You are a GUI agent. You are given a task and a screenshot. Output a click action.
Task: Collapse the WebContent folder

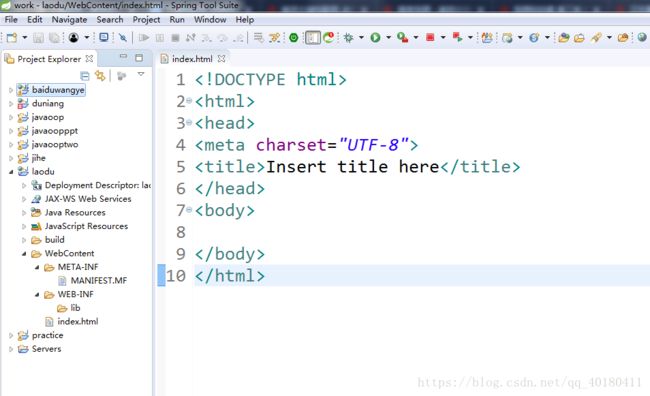(x=24, y=253)
